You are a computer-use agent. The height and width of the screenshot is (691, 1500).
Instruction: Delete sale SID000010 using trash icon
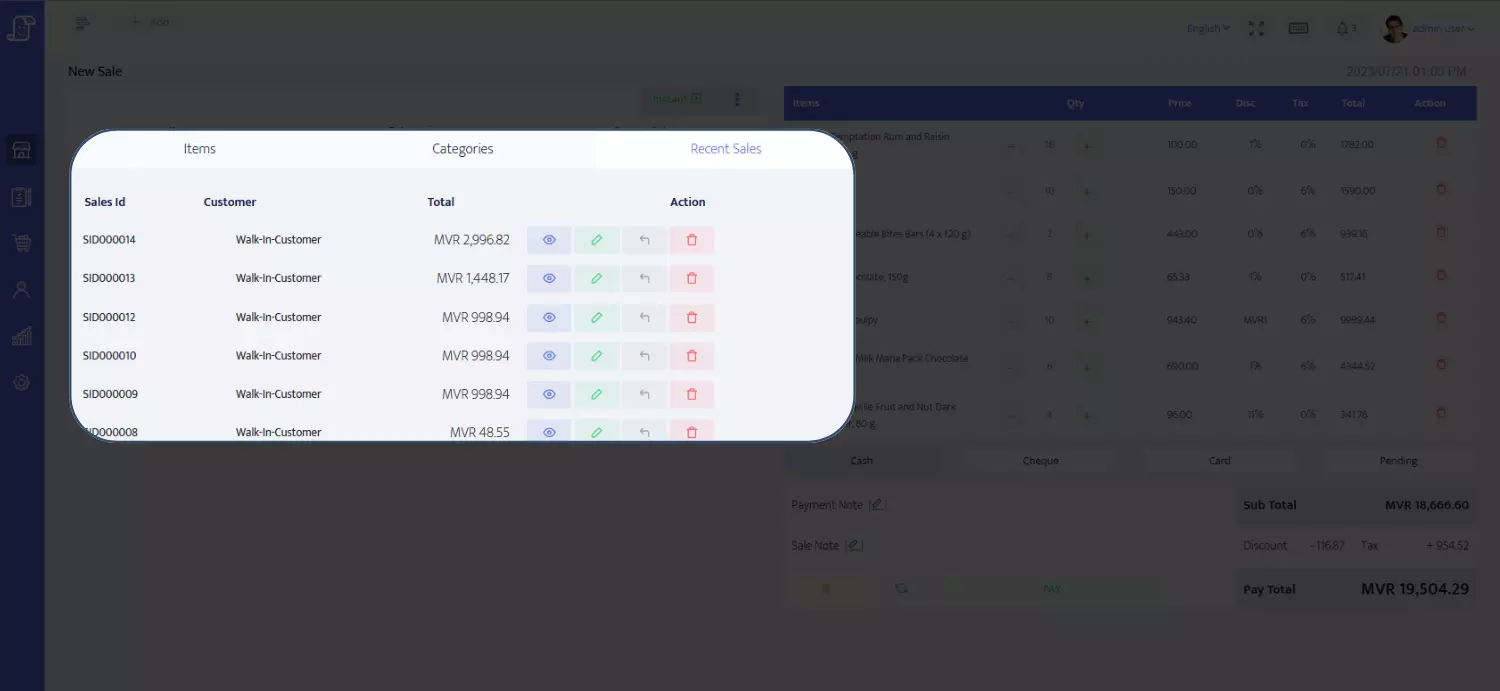(691, 356)
